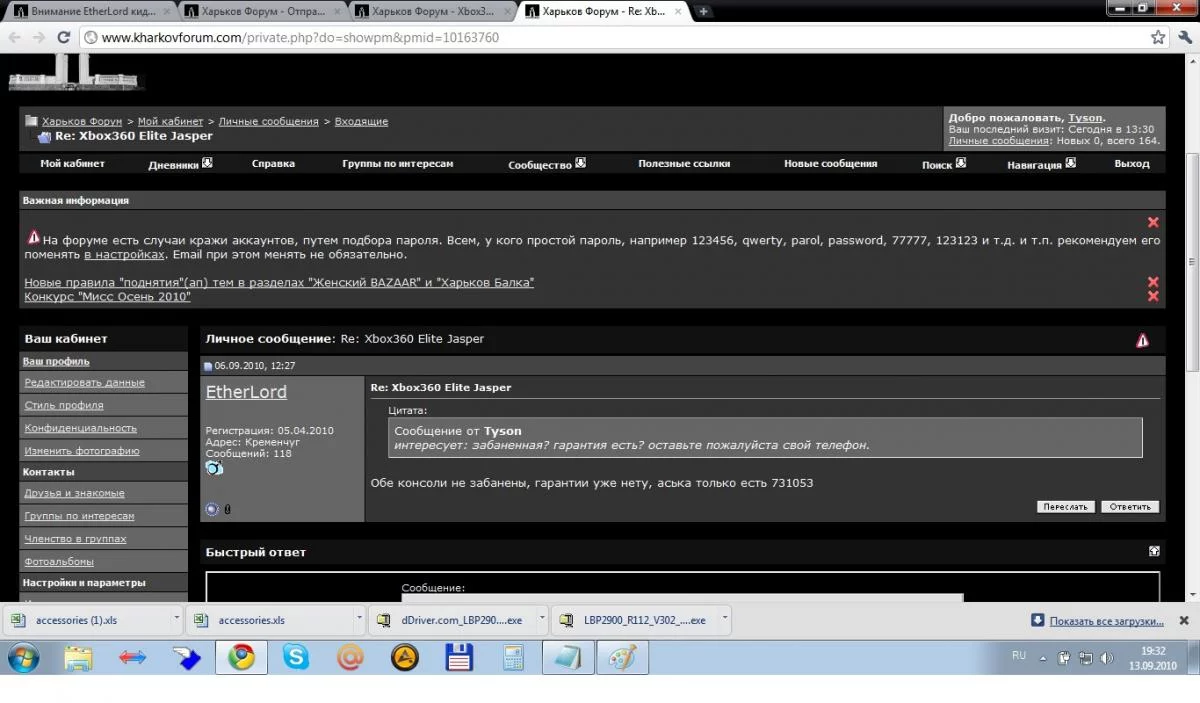Click the Переслать button
1200x703 pixels.
pyautogui.click(x=1066, y=507)
